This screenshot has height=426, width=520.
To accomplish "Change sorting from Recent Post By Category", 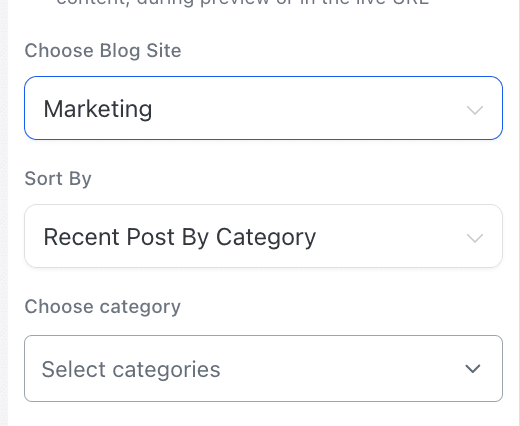I will click(x=263, y=236).
